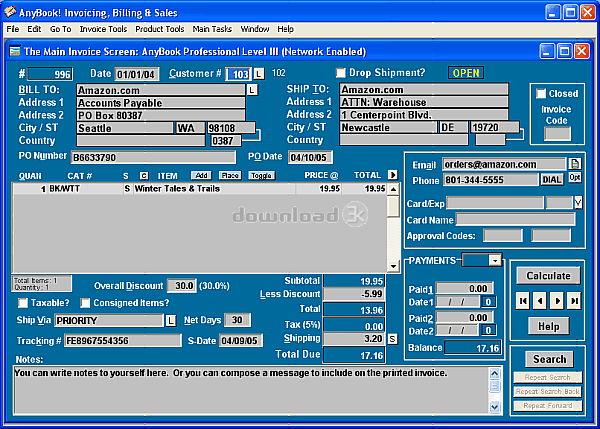
Task: Go to the previous invoice record
Action: (x=540, y=300)
